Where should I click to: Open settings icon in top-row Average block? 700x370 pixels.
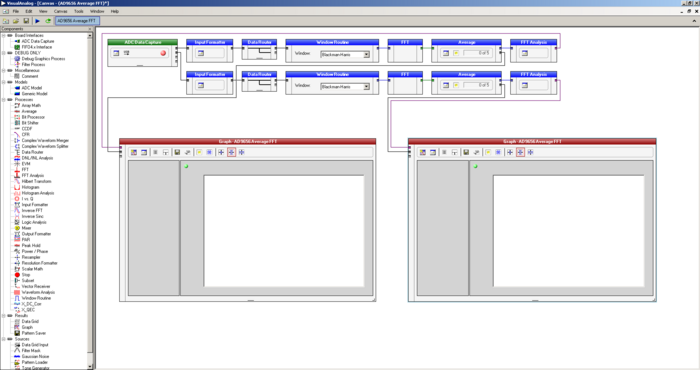446,53
